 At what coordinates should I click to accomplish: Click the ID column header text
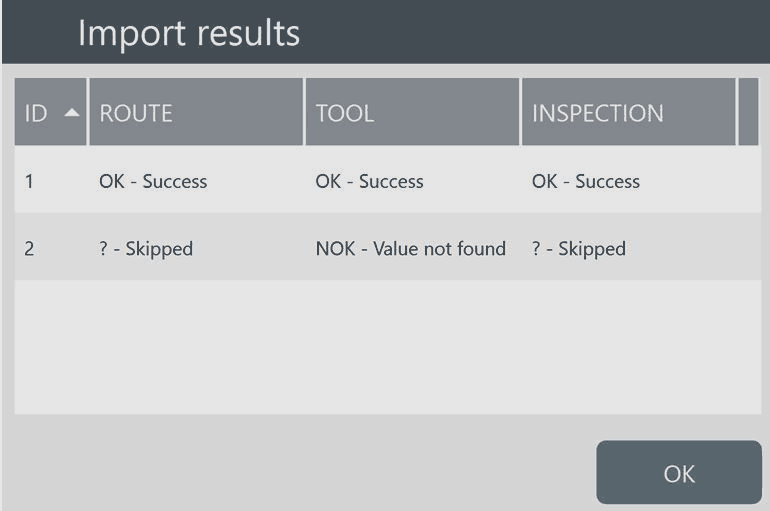[35, 114]
